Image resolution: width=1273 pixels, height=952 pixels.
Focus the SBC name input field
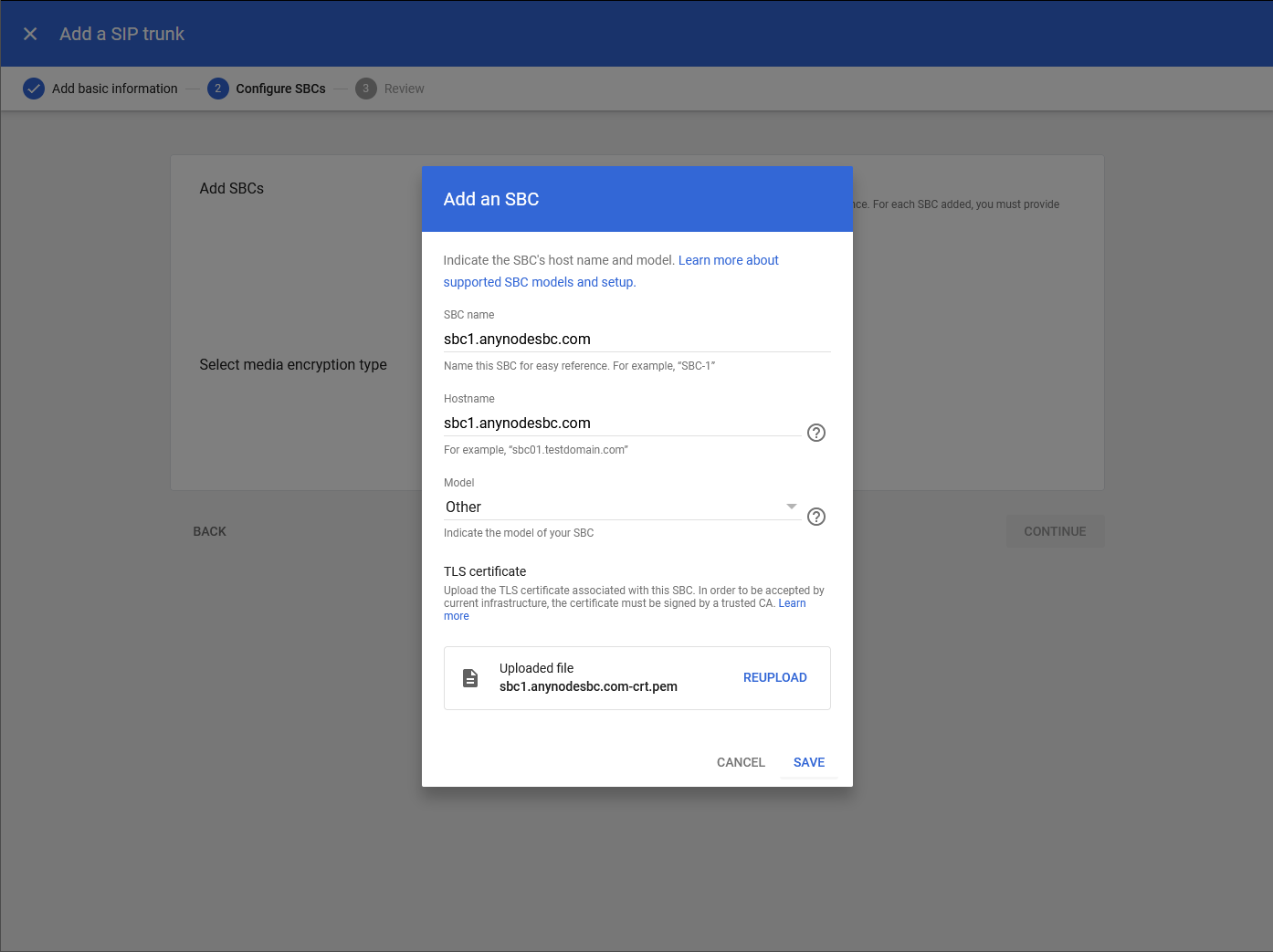click(x=636, y=339)
